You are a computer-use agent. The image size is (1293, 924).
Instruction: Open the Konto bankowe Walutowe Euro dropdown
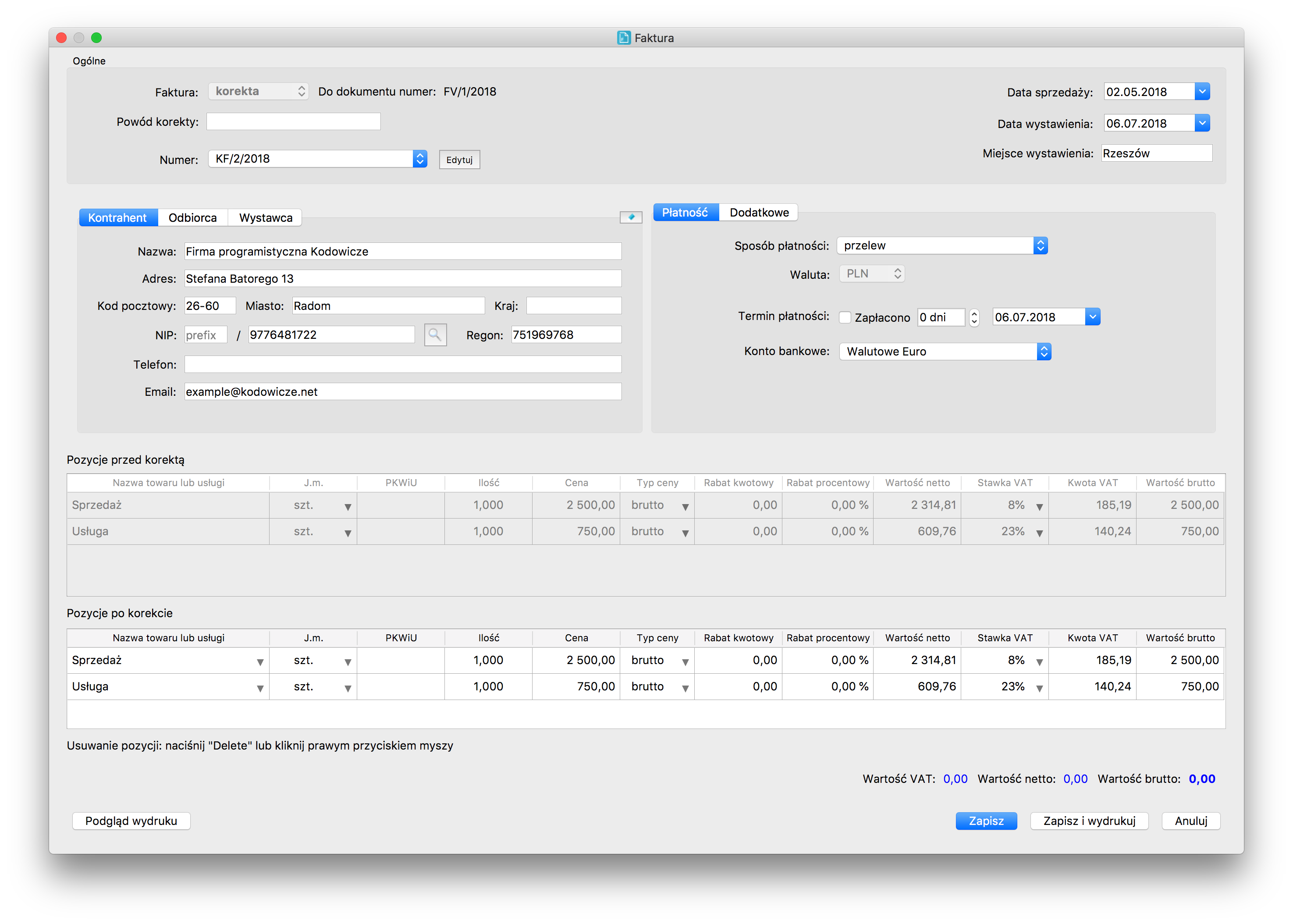[1044, 352]
